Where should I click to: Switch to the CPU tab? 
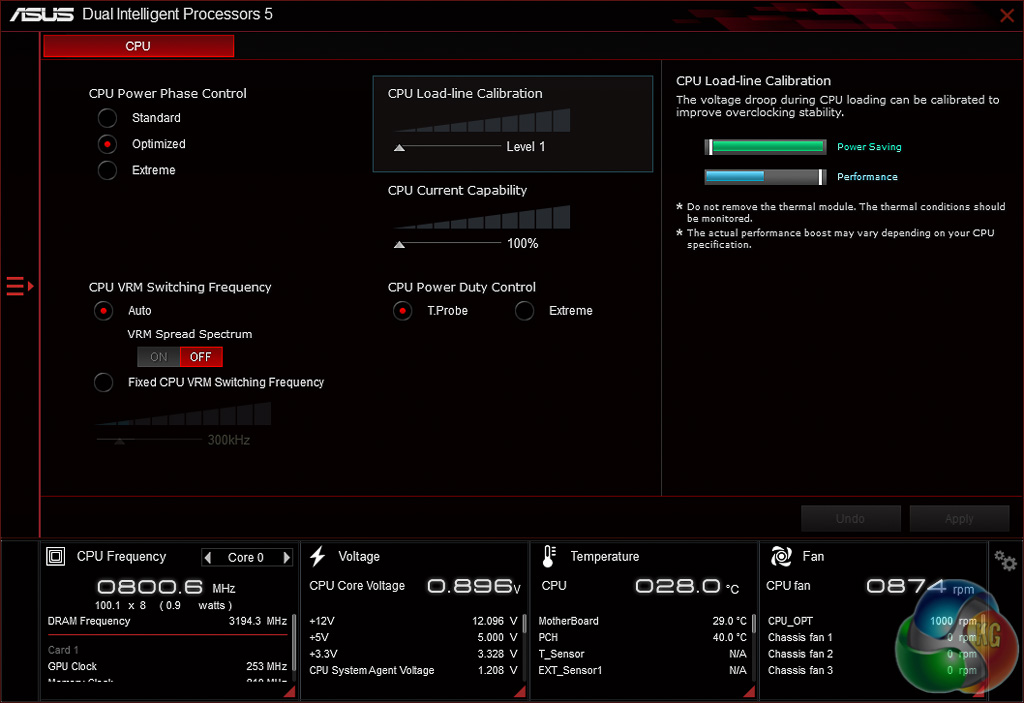coord(138,46)
